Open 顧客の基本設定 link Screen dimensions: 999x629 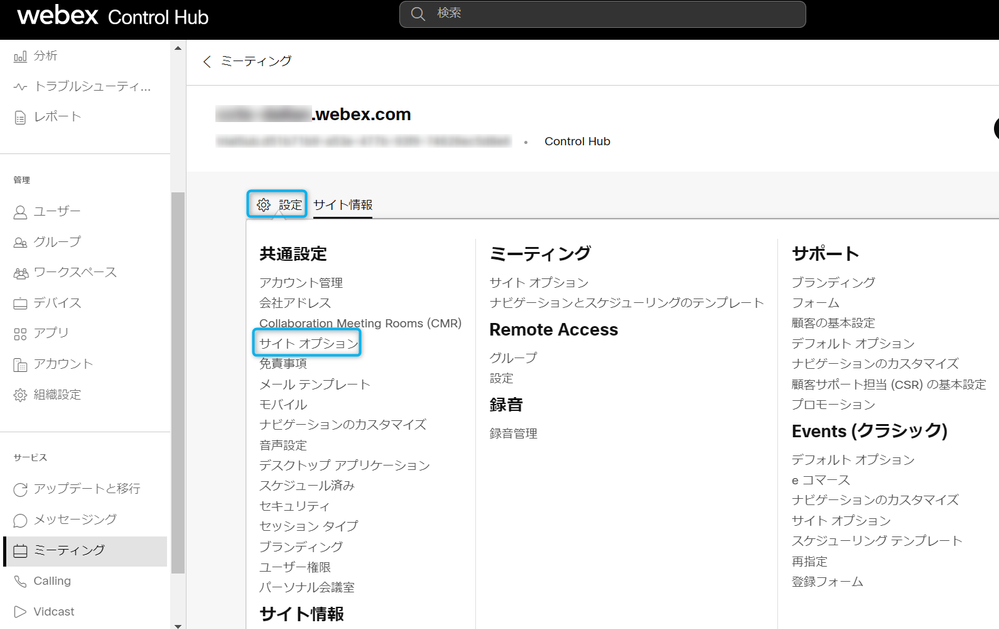click(833, 323)
